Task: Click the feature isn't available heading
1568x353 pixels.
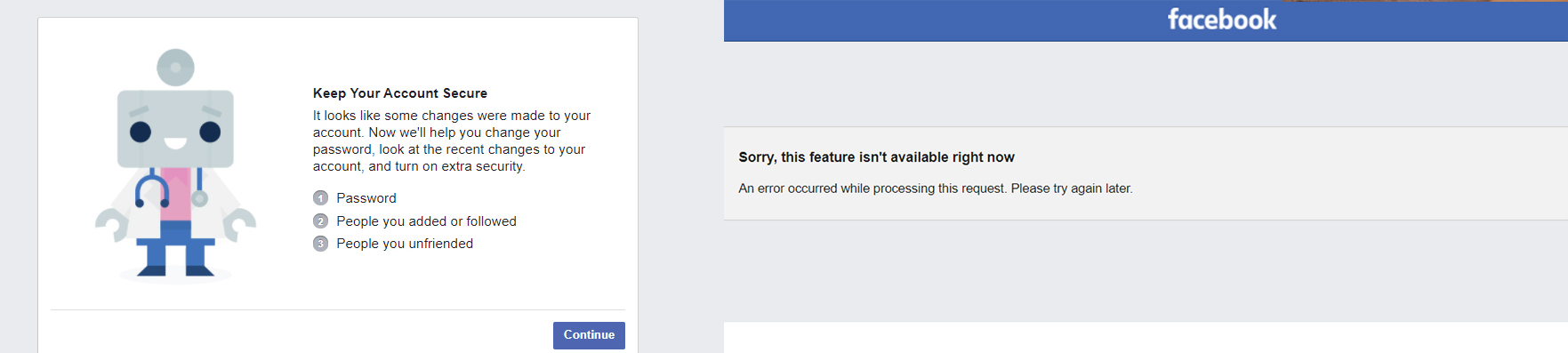Action: click(876, 157)
